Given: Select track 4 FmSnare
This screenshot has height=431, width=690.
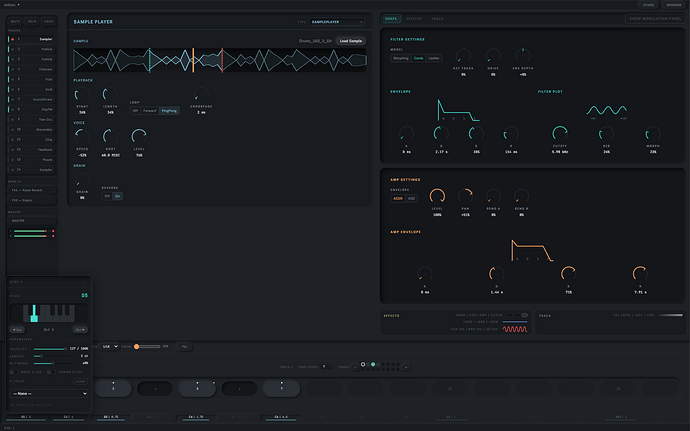Looking at the screenshot, I should click(31, 69).
